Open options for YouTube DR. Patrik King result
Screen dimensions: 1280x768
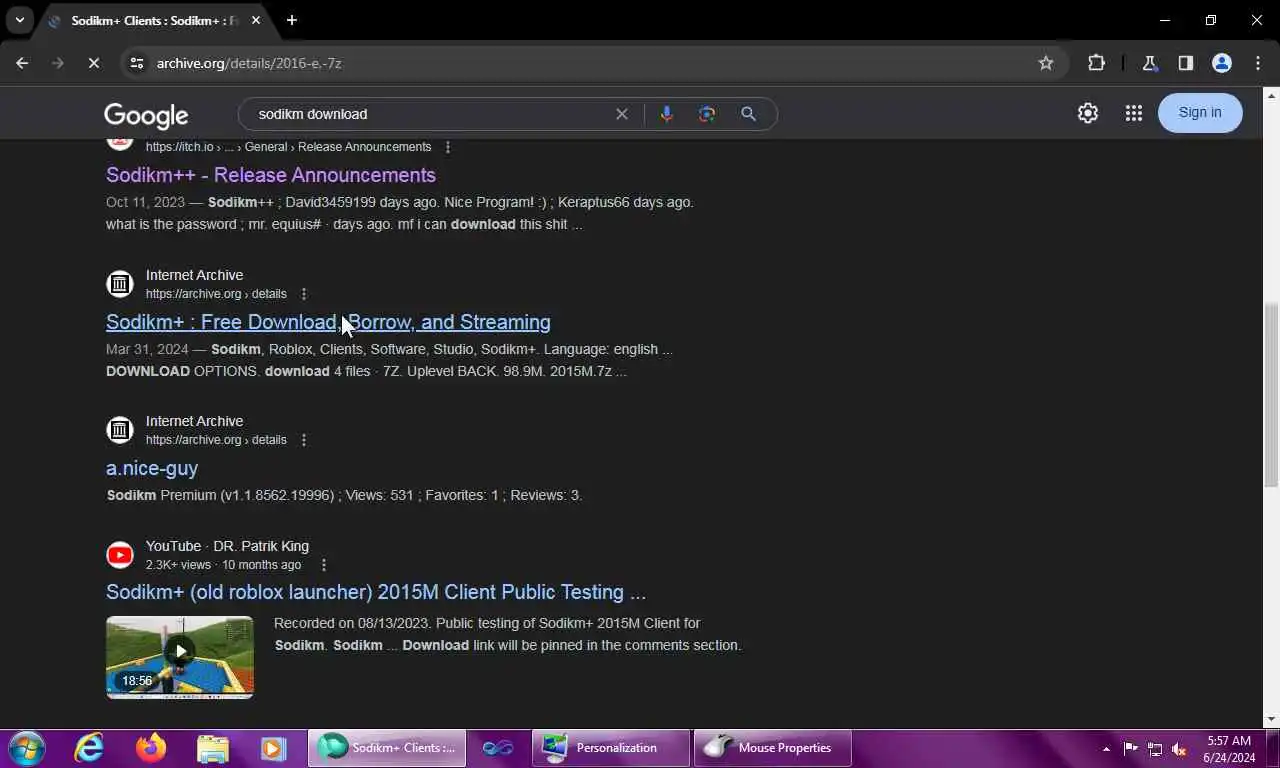point(323,565)
